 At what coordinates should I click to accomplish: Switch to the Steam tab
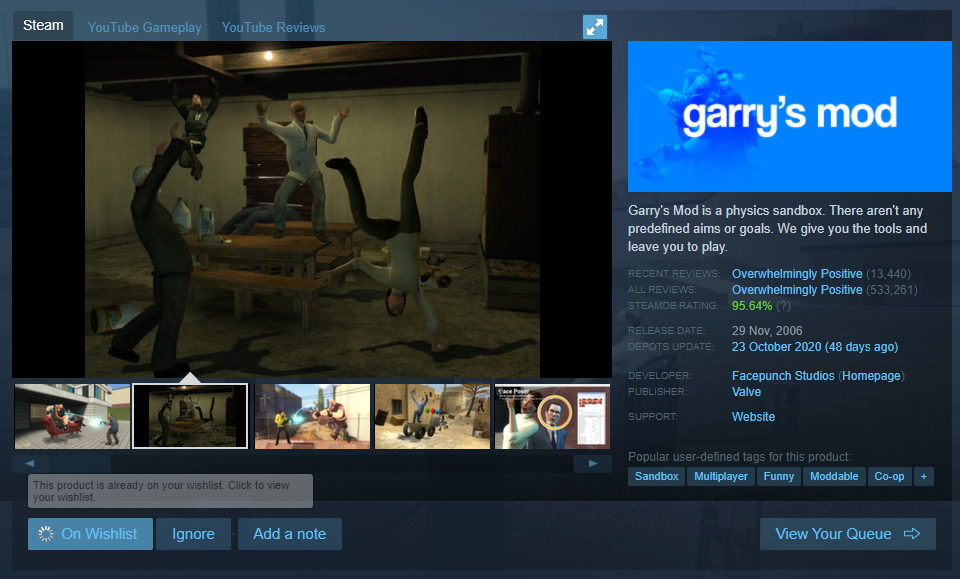tap(43, 26)
